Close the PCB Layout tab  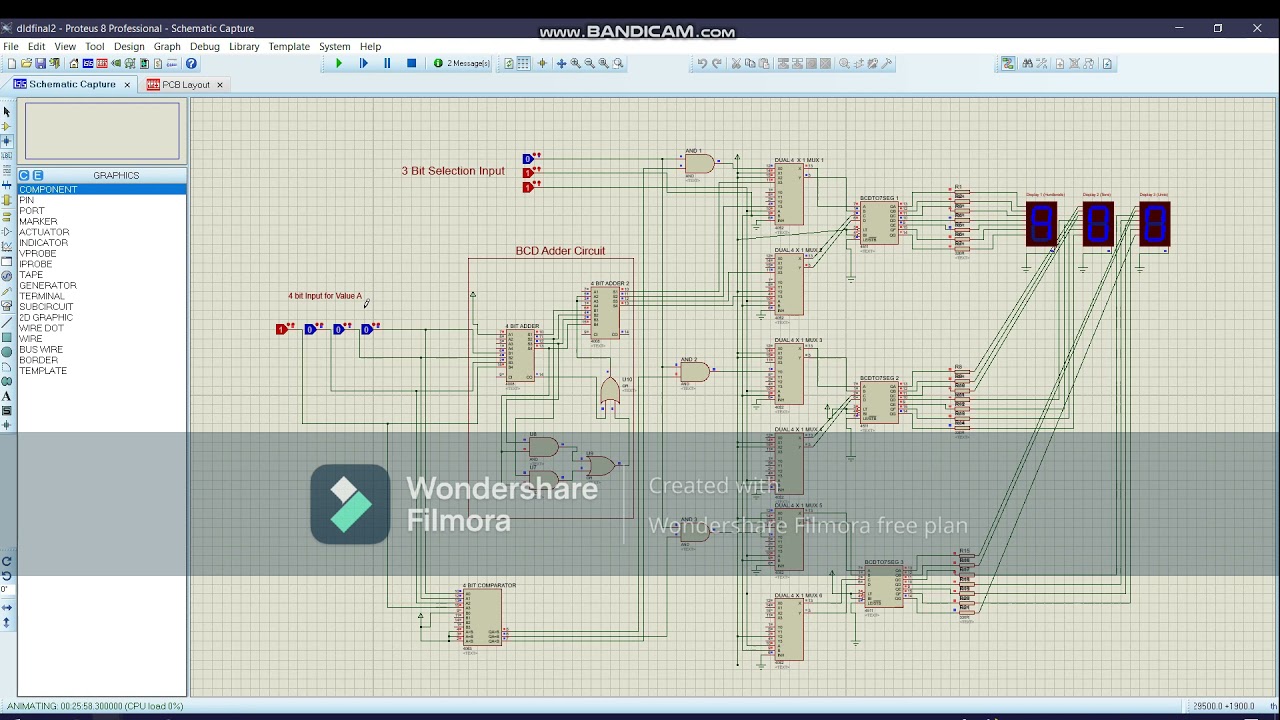(220, 85)
